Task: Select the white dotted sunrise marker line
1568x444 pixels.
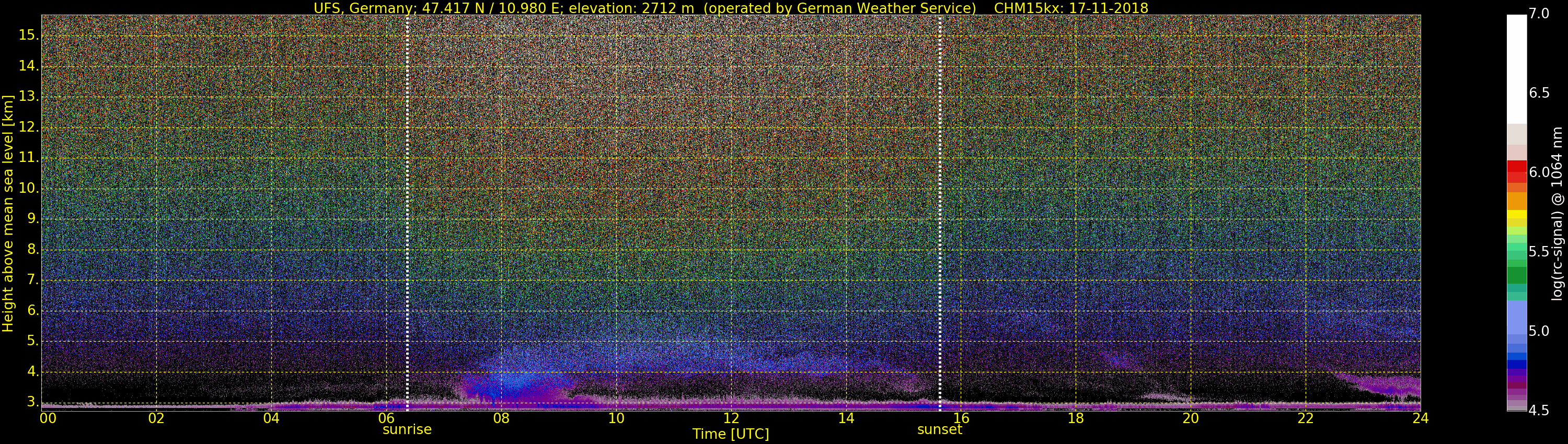Action: tap(407, 213)
